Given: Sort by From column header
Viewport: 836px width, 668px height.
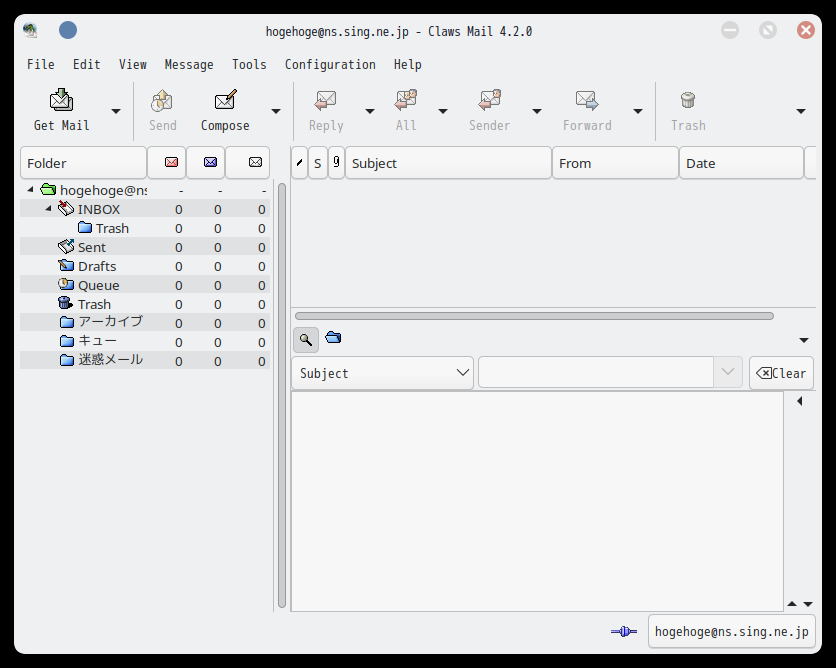Looking at the screenshot, I should click(x=615, y=163).
